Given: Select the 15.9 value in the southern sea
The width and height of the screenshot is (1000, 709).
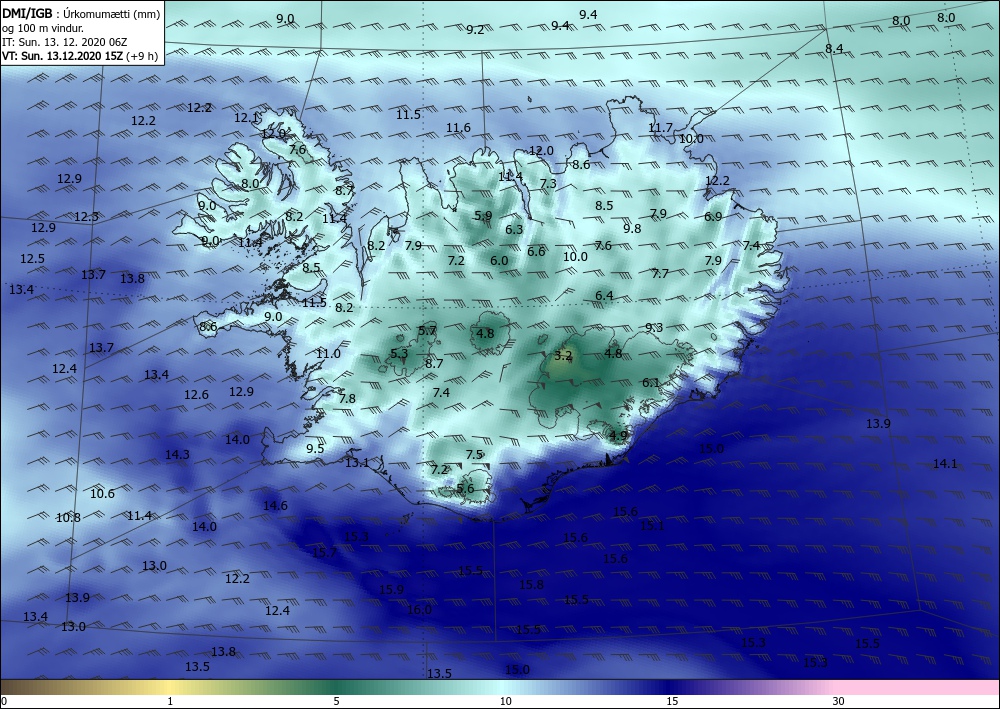Looking at the screenshot, I should [x=391, y=589].
